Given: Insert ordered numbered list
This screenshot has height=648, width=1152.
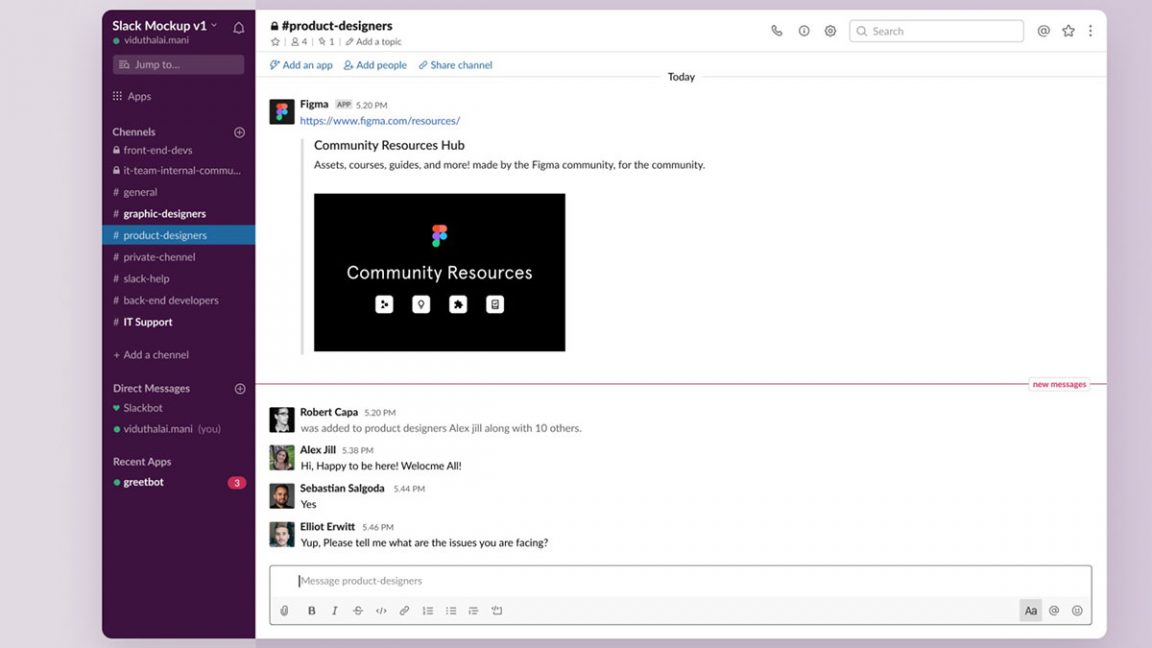Looking at the screenshot, I should pyautogui.click(x=428, y=611).
